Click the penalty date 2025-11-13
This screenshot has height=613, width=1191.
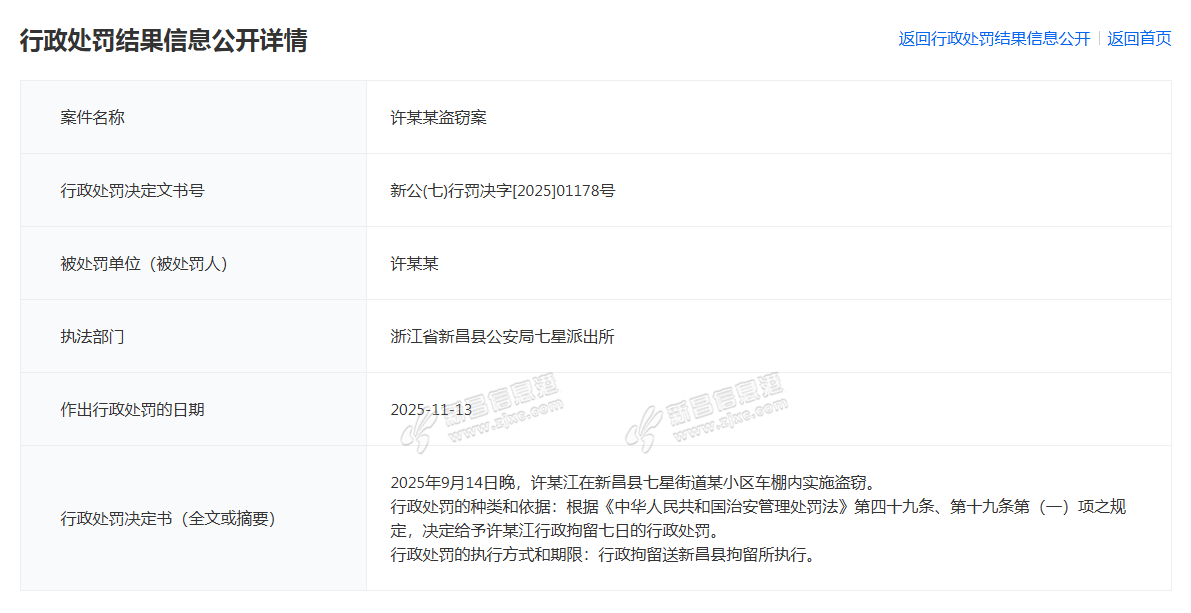[x=431, y=410]
